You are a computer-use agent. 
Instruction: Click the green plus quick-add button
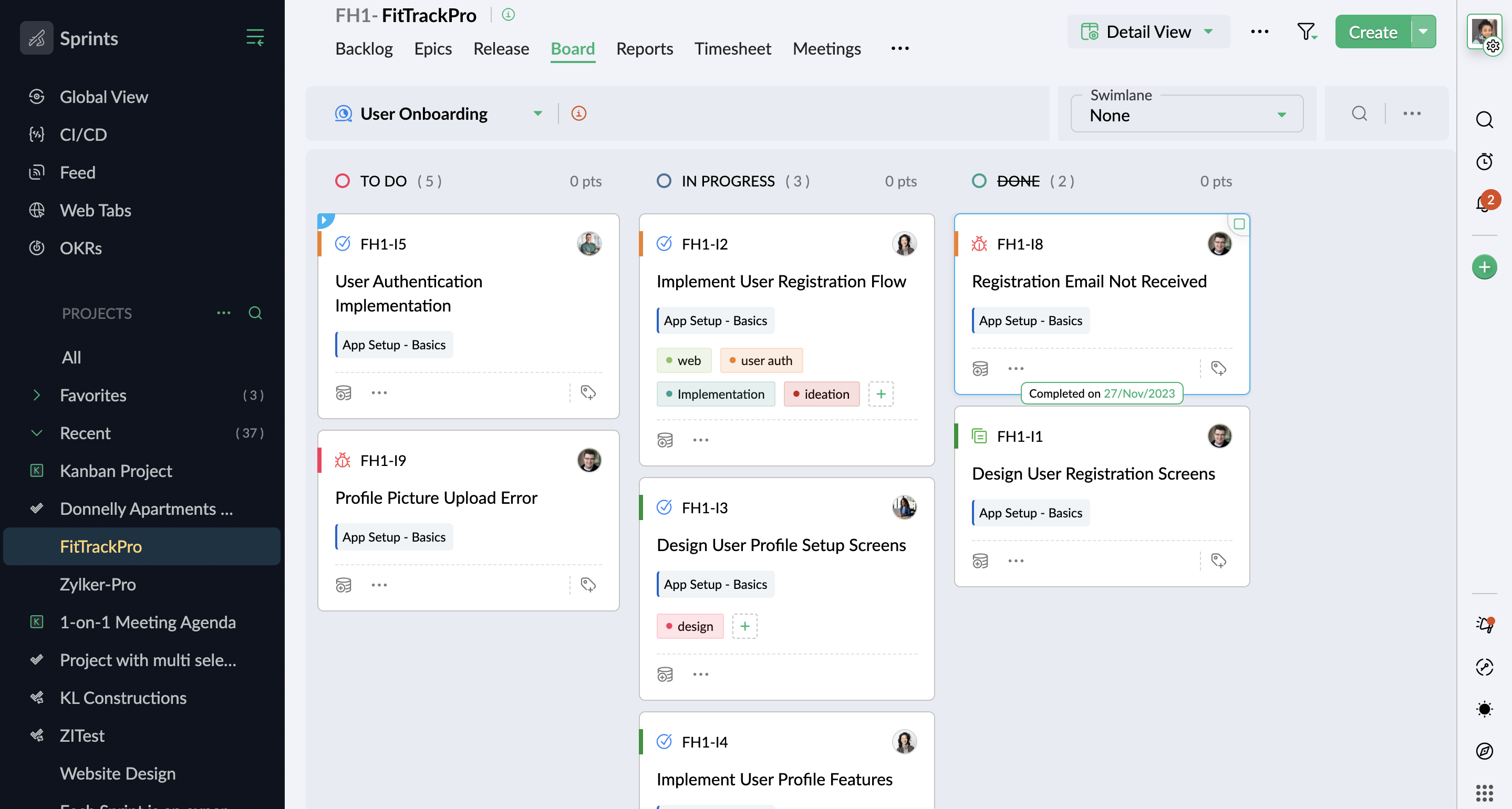pyautogui.click(x=1484, y=268)
